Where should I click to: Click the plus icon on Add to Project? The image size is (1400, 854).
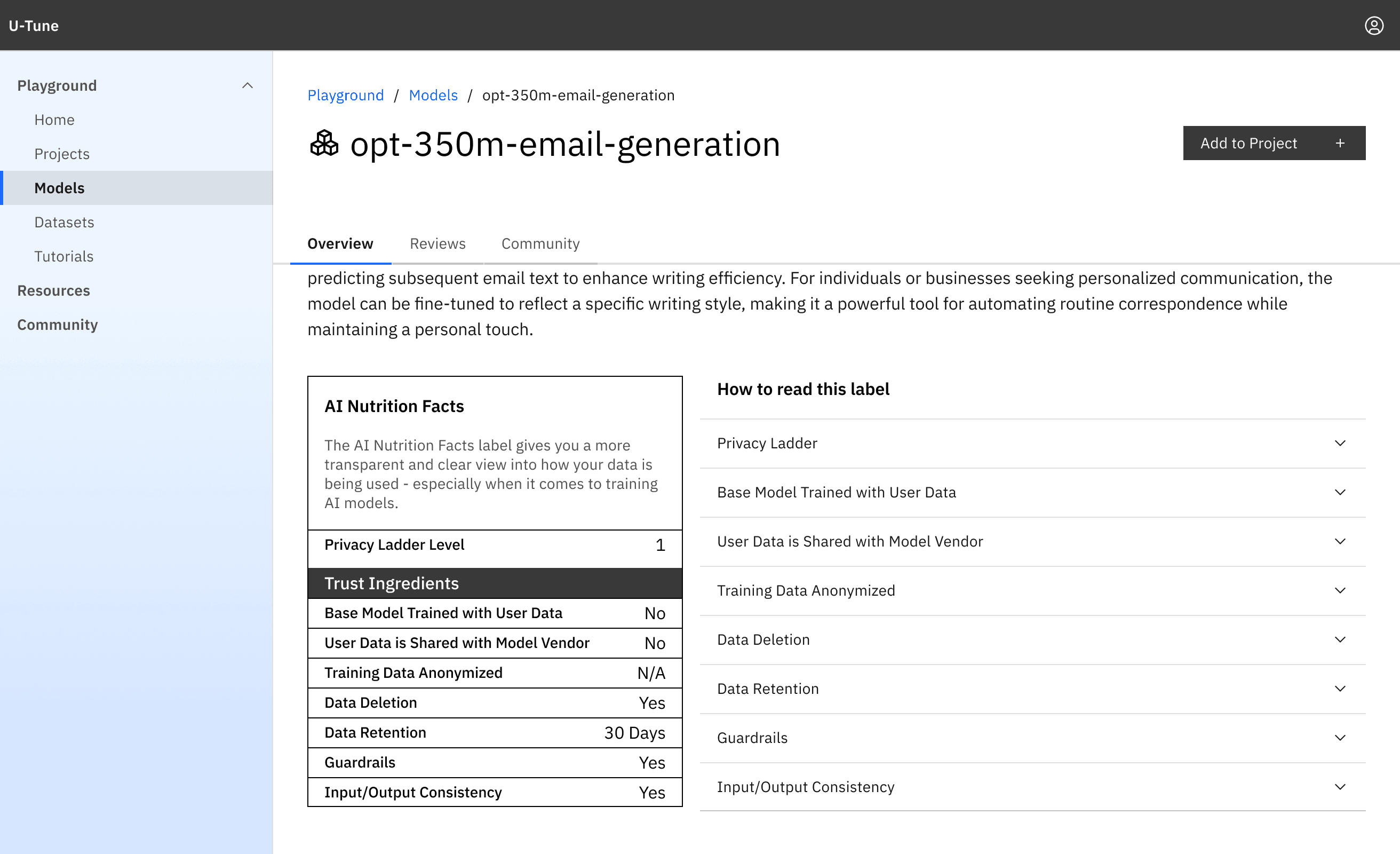tap(1340, 143)
